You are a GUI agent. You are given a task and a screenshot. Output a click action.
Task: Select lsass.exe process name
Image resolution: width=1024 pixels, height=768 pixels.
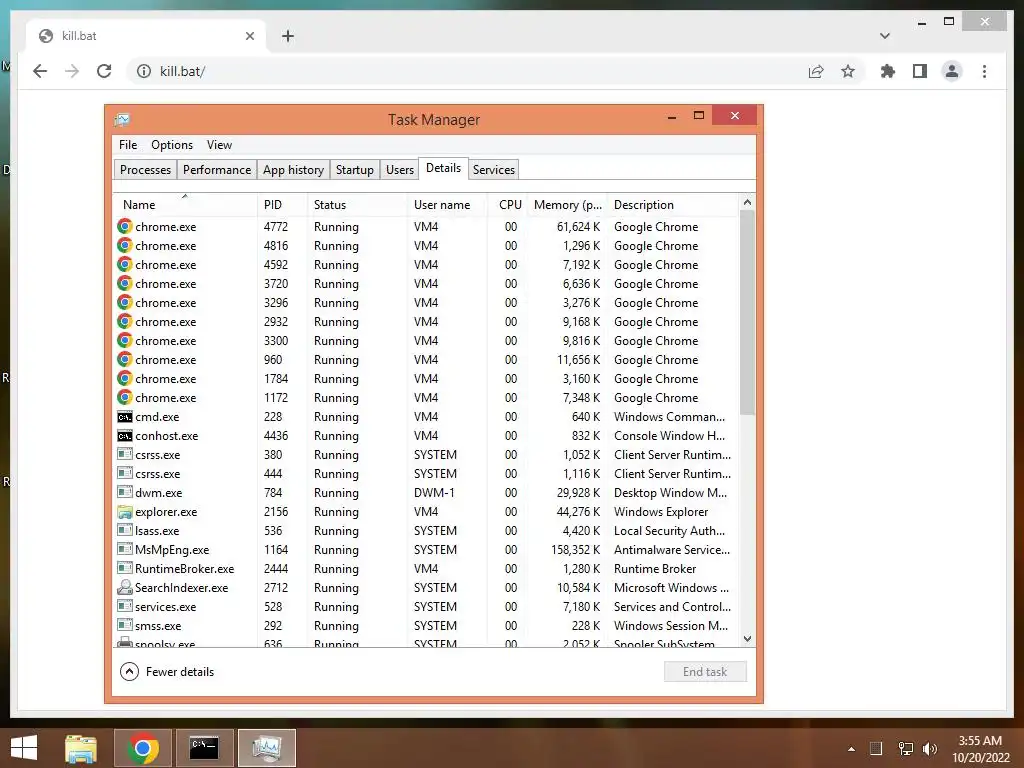pos(157,531)
